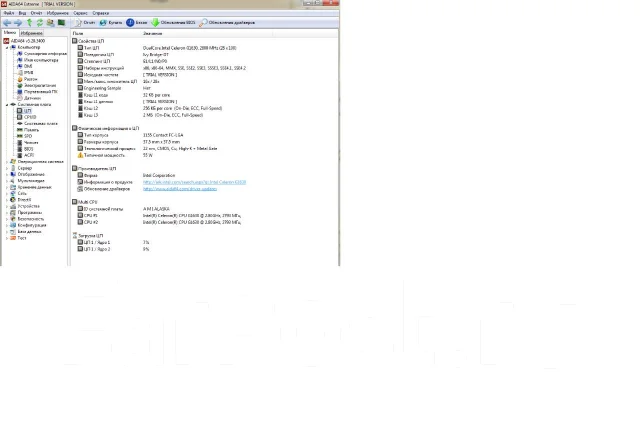Open the Сервис menu

click(x=80, y=13)
